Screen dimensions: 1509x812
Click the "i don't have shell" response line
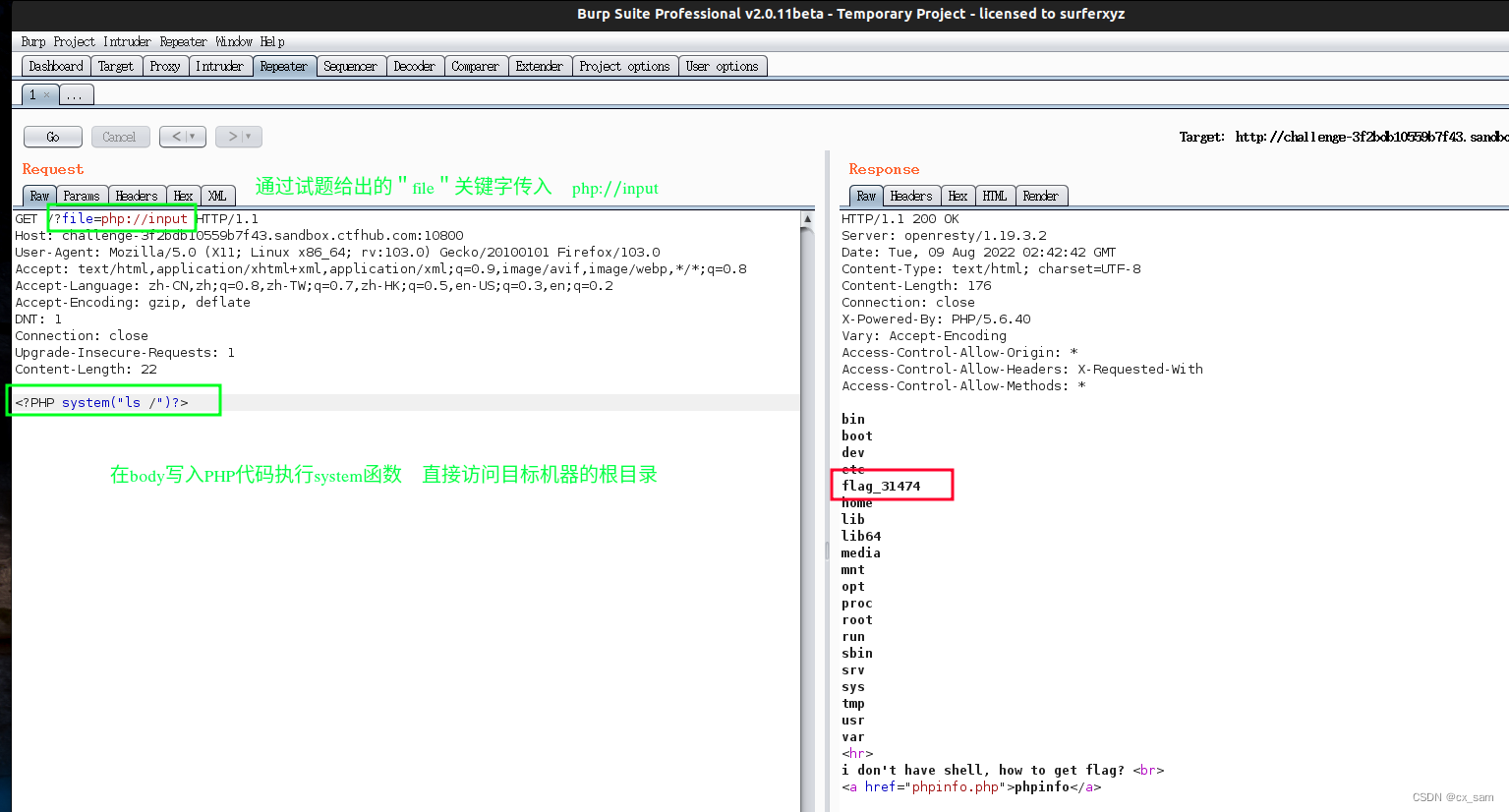point(1003,771)
